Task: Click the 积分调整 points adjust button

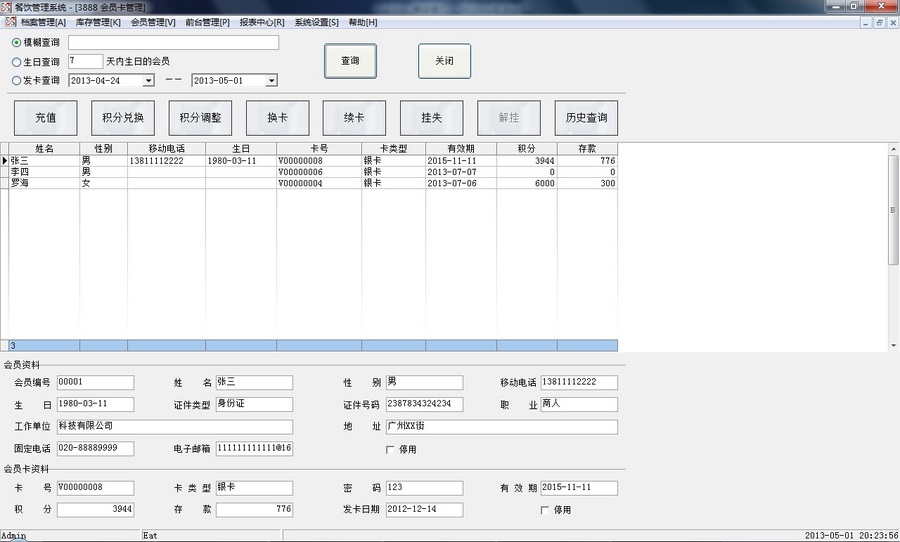Action: pyautogui.click(x=200, y=118)
